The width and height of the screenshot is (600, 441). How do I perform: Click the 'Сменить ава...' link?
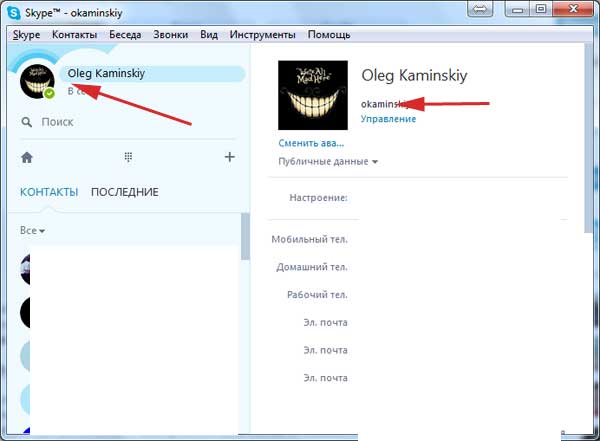tap(312, 143)
